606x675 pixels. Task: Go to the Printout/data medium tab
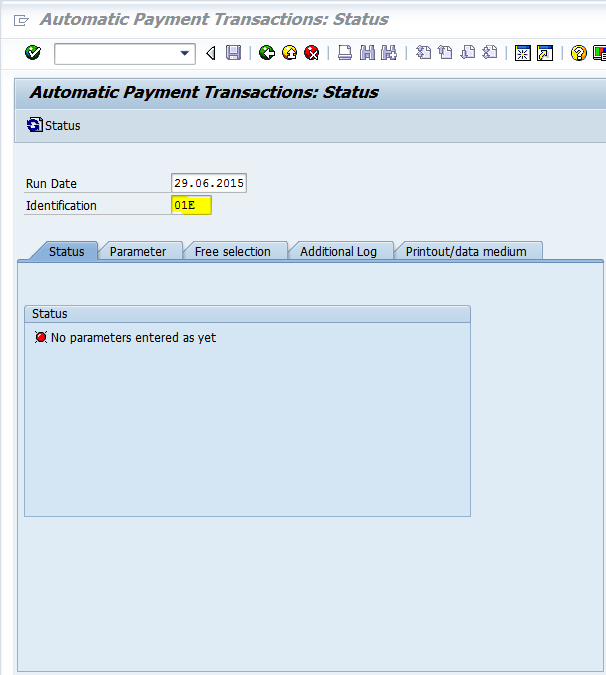pos(465,251)
